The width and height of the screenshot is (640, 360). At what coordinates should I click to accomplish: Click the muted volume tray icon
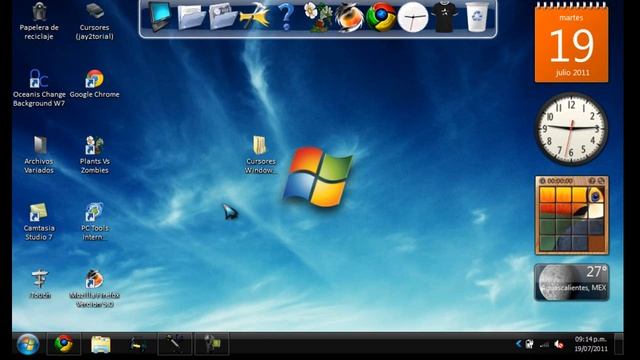(559, 344)
